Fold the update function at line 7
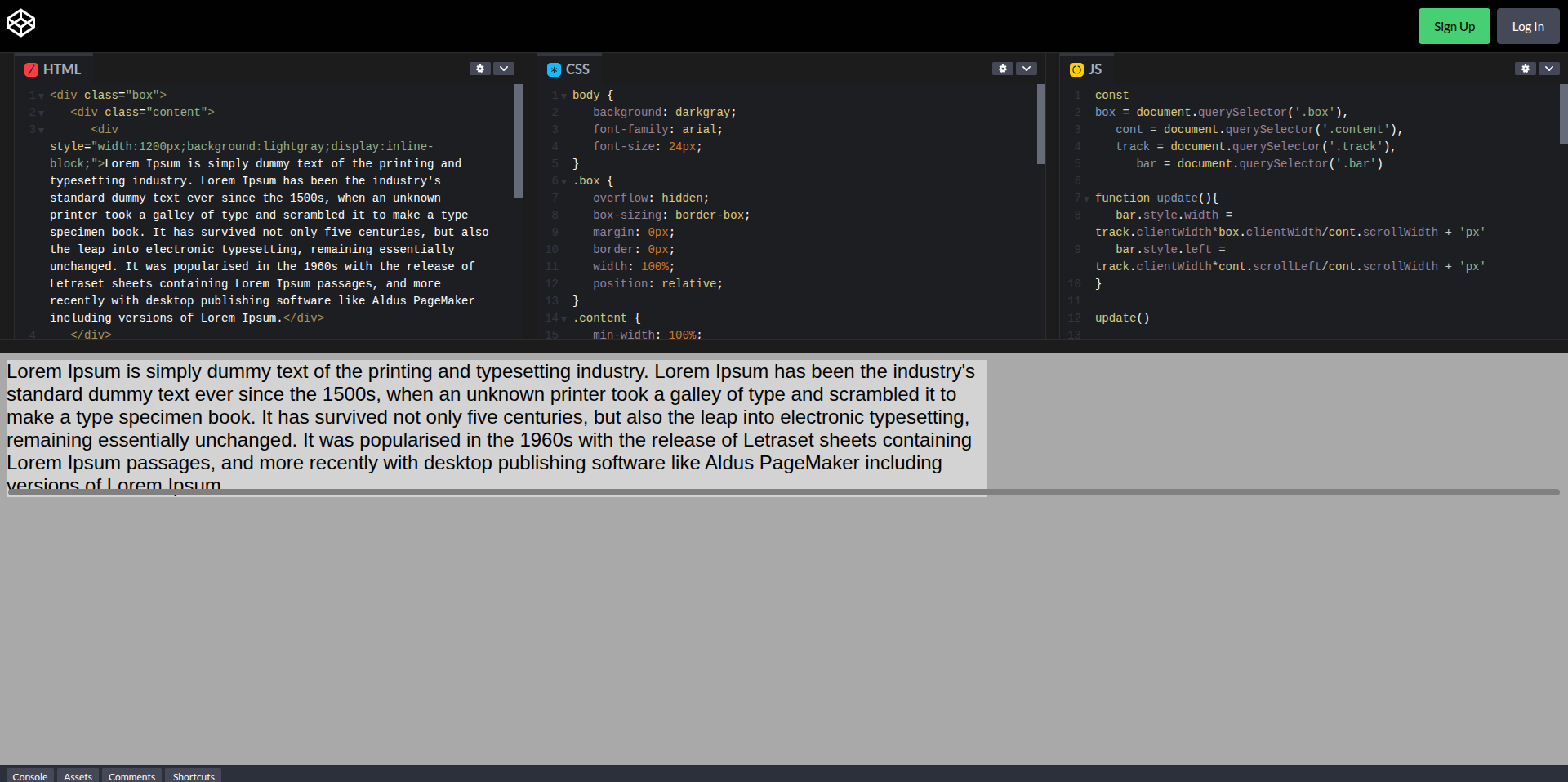Viewport: 1568px width, 782px height. 1087,199
